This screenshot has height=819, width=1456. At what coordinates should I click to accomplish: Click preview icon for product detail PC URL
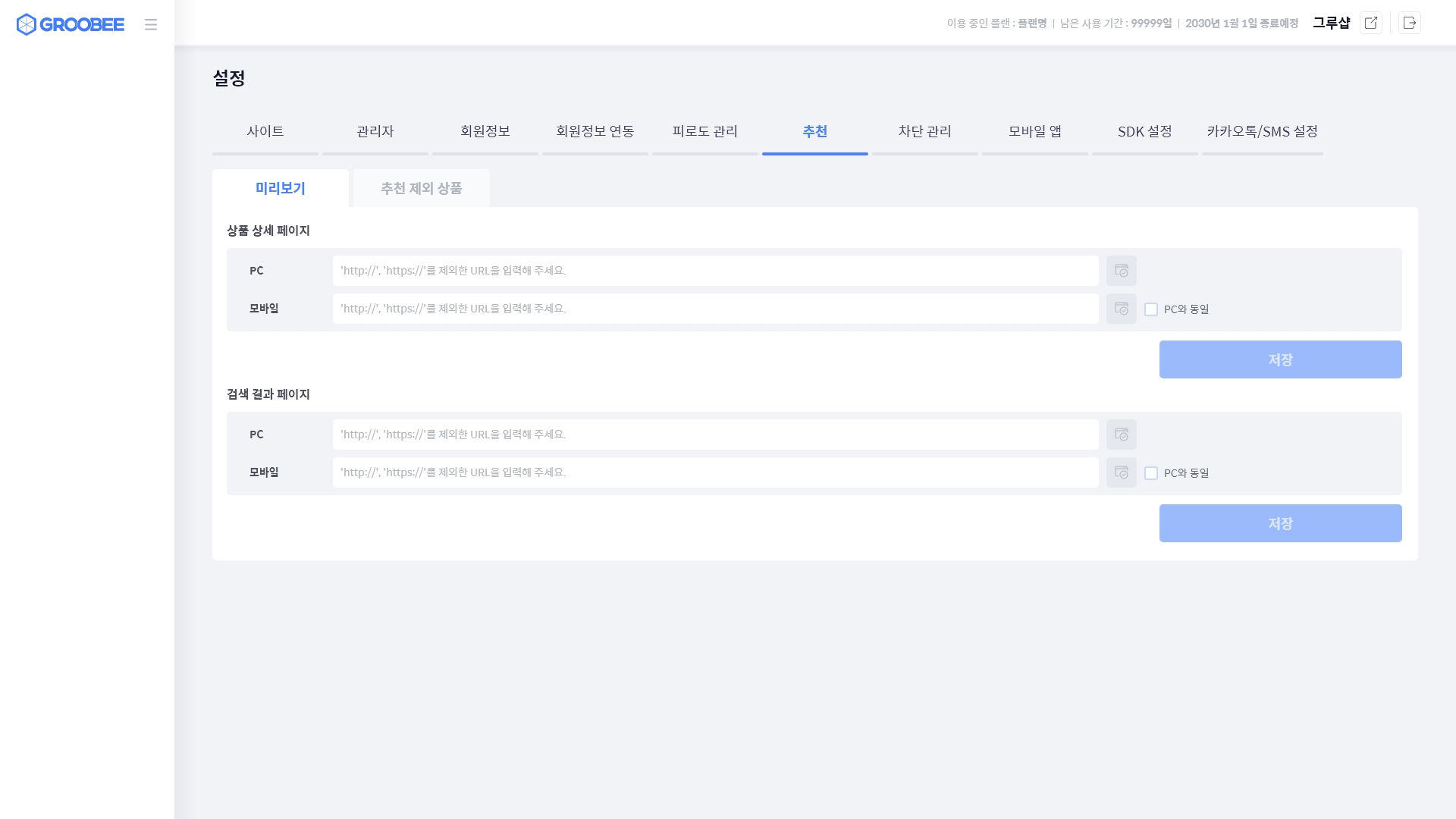click(1121, 271)
